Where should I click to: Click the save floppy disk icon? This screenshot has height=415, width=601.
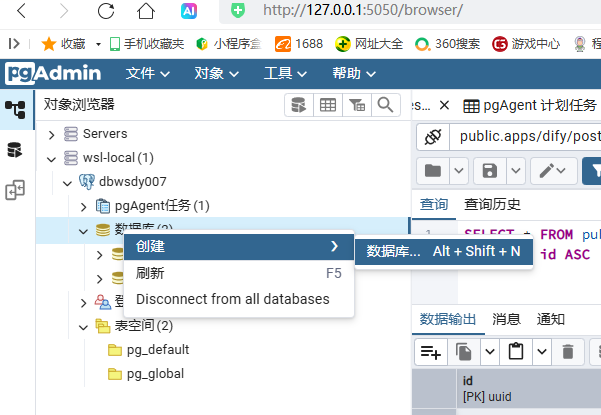pos(490,171)
